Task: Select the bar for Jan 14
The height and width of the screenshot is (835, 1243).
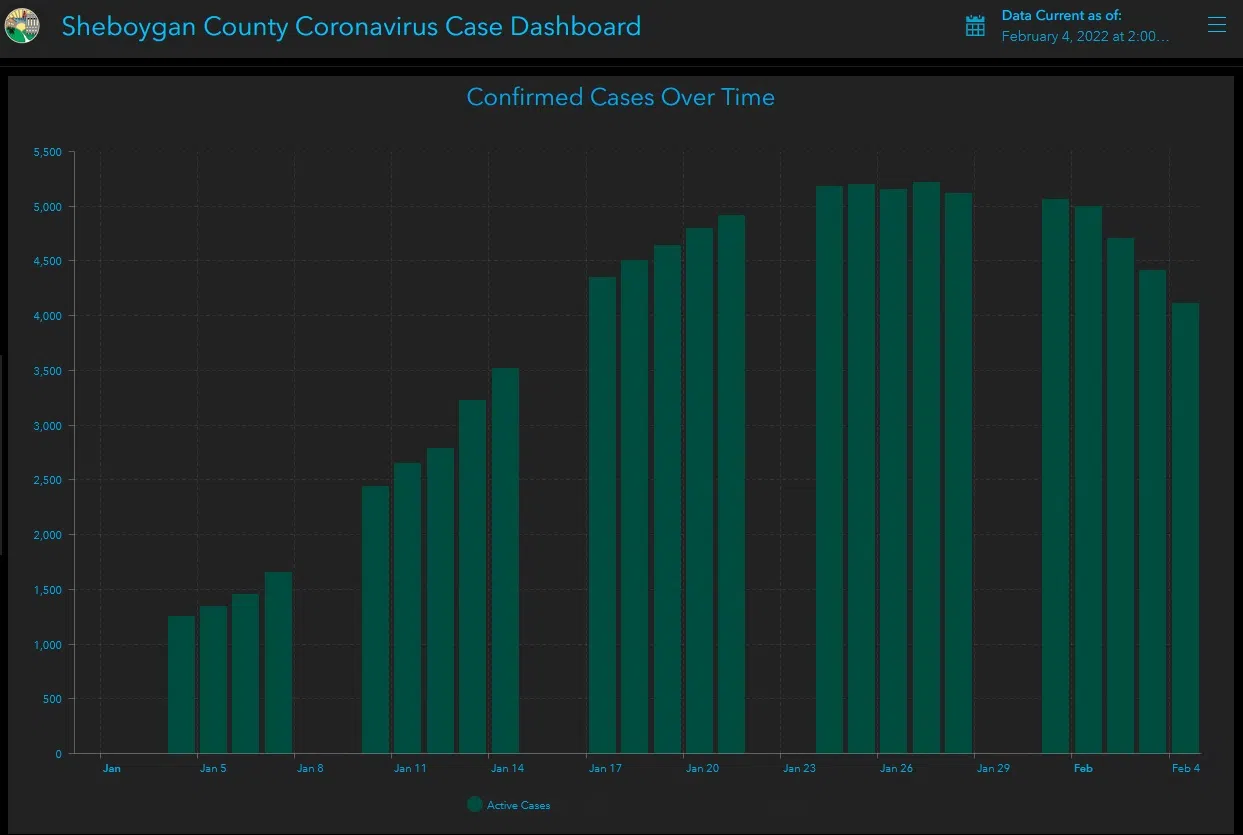Action: click(505, 560)
